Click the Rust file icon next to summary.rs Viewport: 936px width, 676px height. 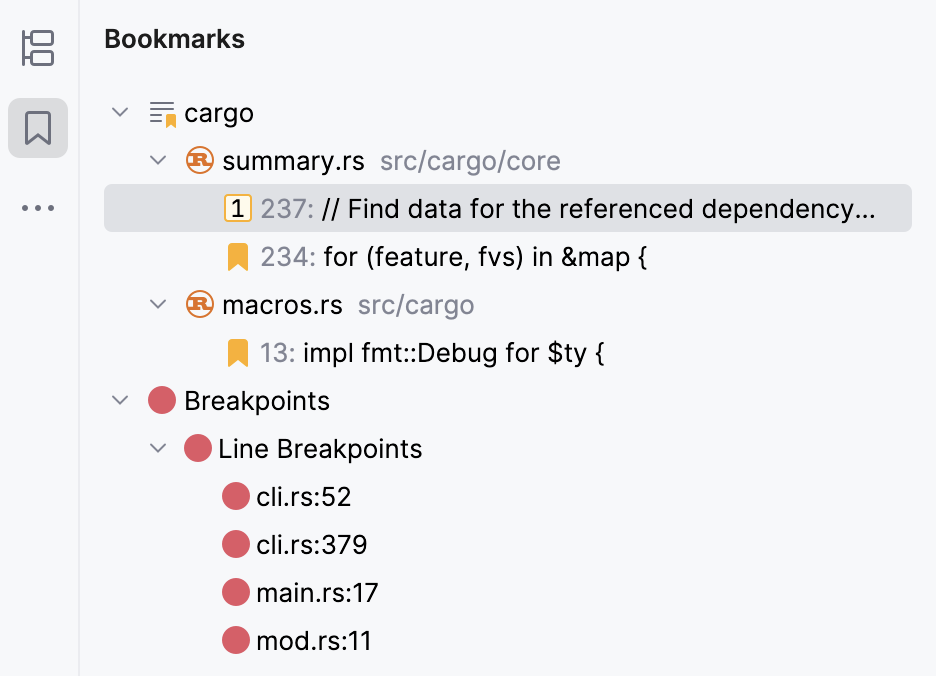[199, 160]
